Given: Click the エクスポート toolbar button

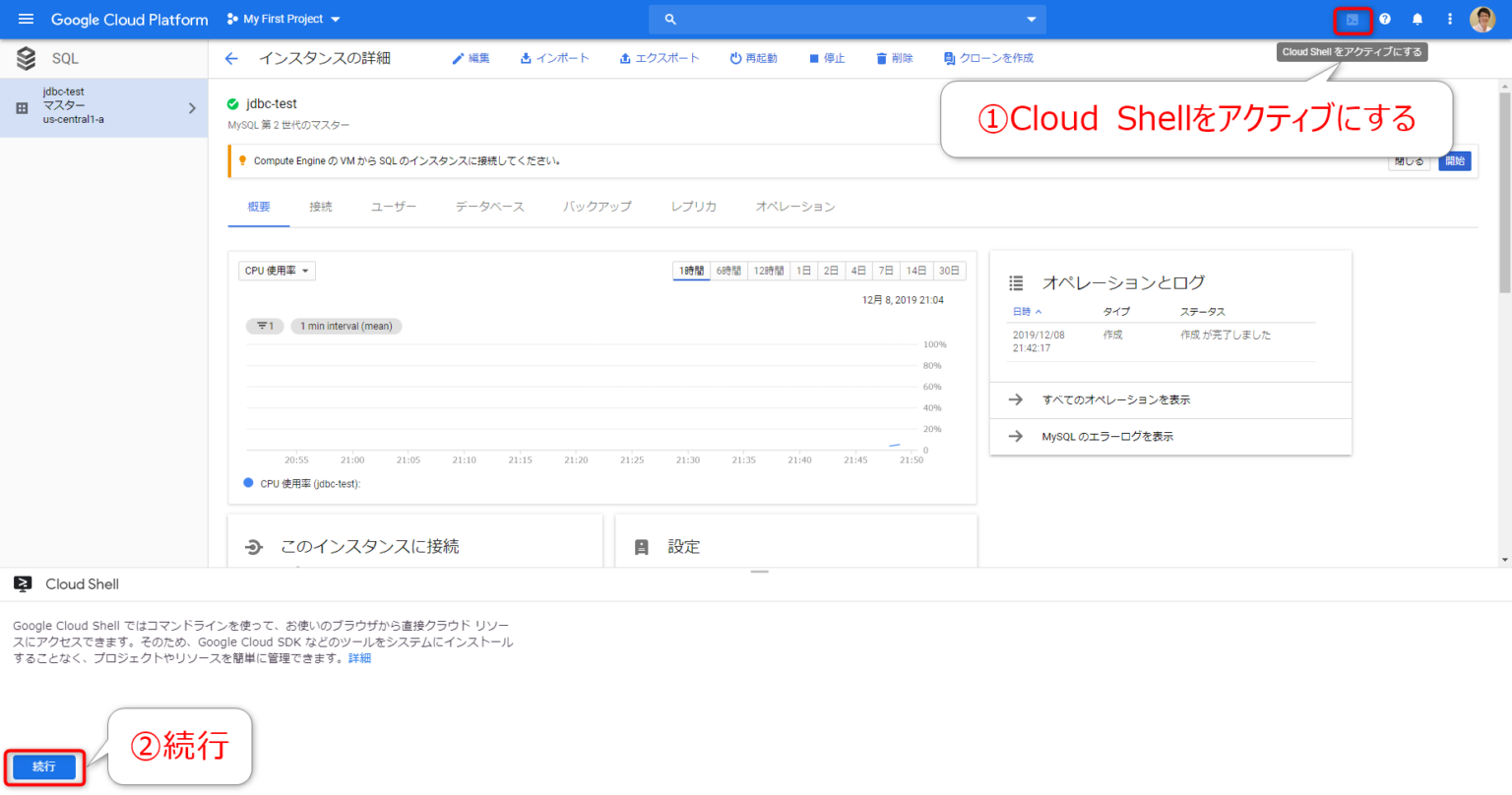Looking at the screenshot, I should [x=659, y=58].
